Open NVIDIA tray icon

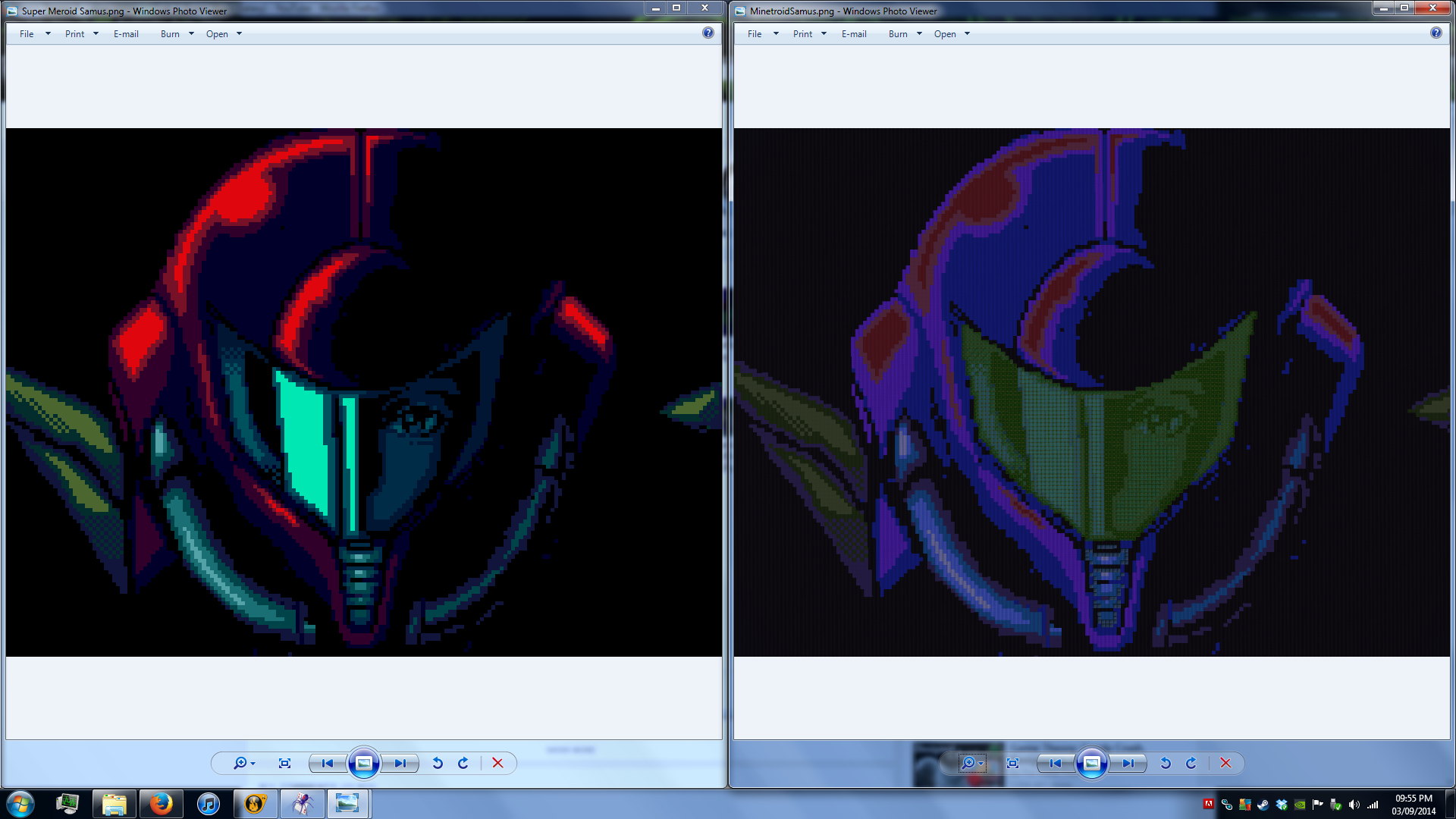pyautogui.click(x=1300, y=805)
